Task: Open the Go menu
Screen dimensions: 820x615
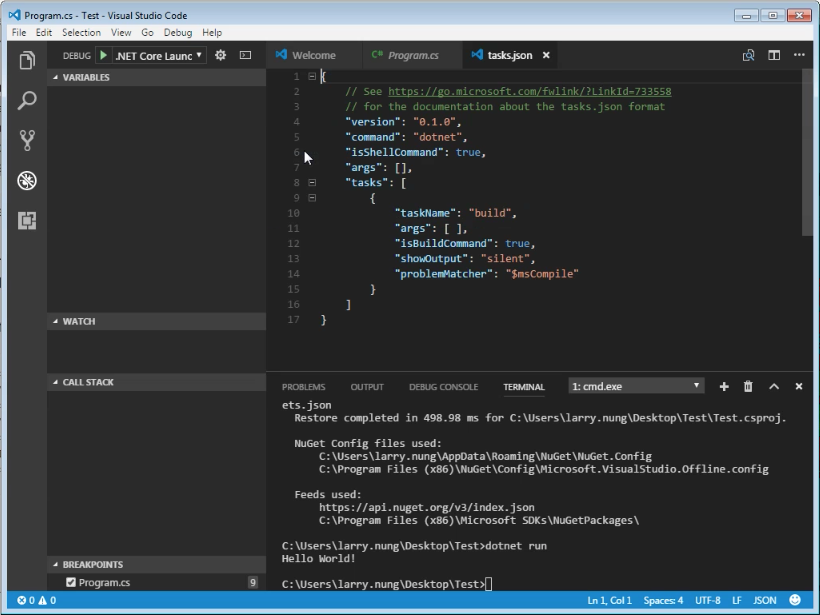Action: (x=147, y=32)
